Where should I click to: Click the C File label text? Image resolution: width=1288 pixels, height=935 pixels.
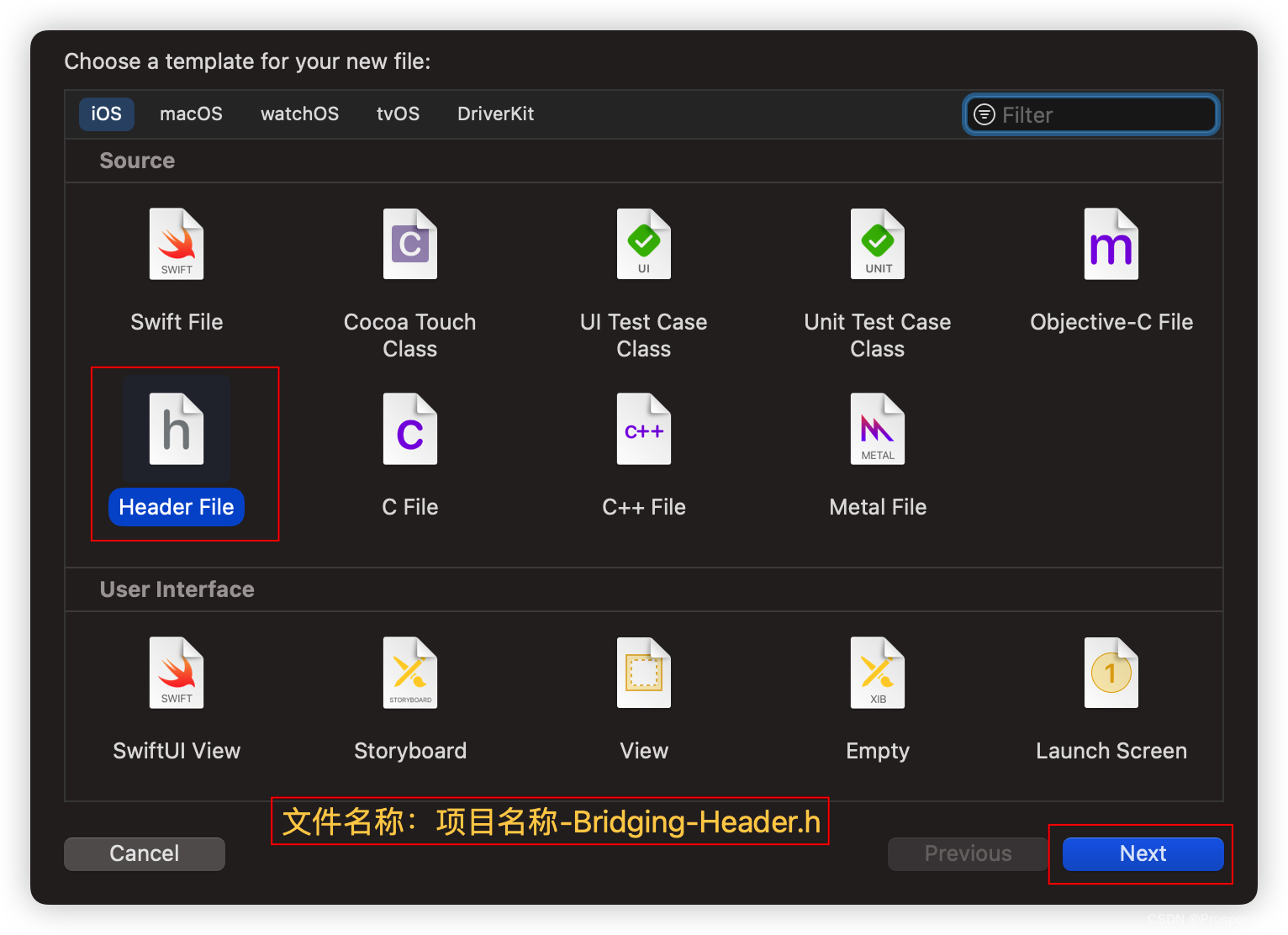(410, 507)
